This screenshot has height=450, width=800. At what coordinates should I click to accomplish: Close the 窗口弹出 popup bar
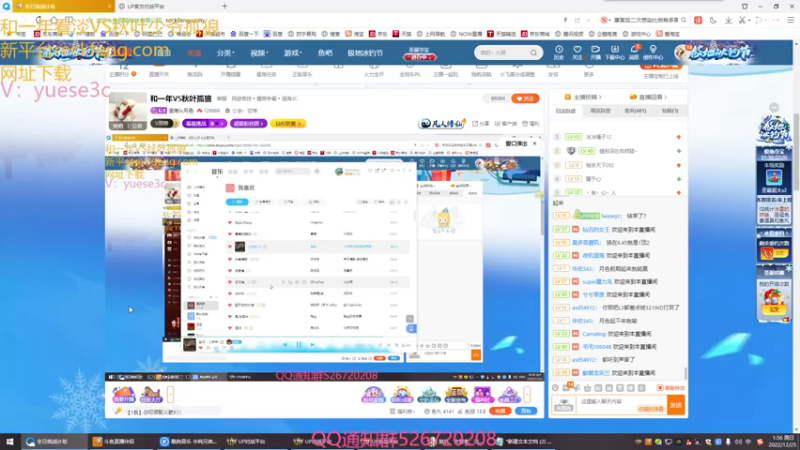click(x=535, y=144)
